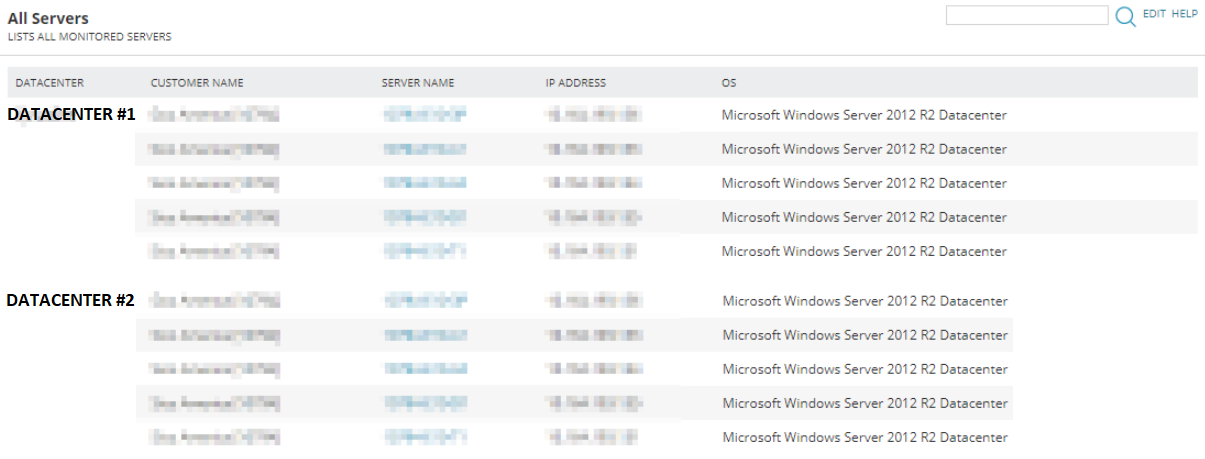Viewport: 1205px width, 459px height.
Task: Click the OS value in DATACENTER #2 row
Action: point(865,301)
